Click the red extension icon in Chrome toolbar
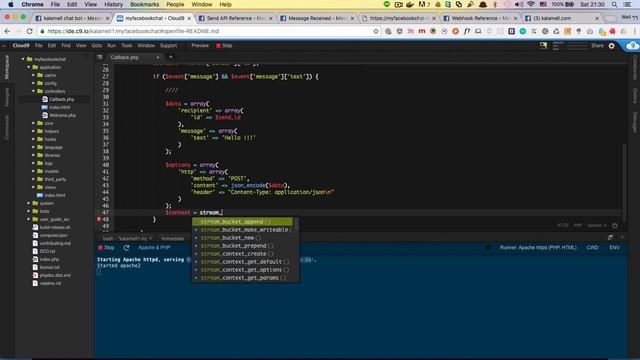 [x=612, y=31]
